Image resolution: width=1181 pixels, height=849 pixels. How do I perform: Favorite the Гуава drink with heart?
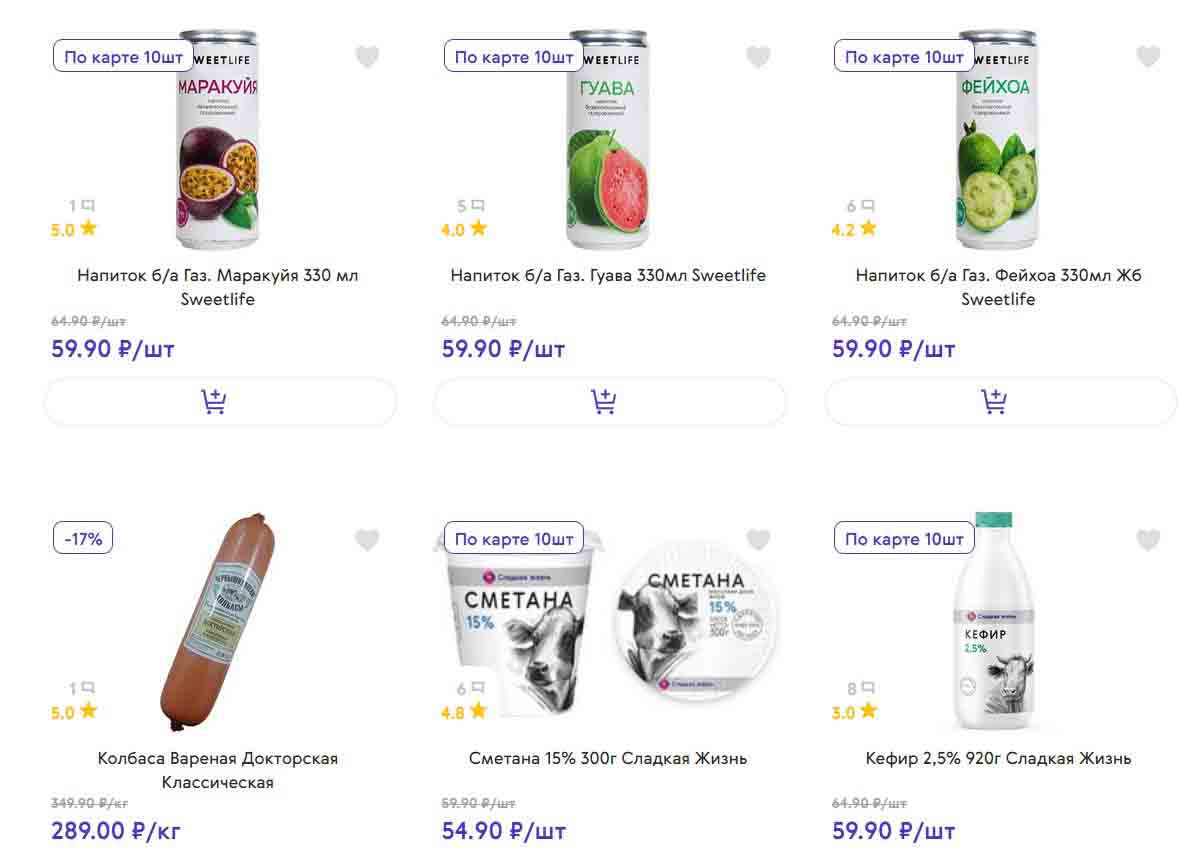coord(758,57)
